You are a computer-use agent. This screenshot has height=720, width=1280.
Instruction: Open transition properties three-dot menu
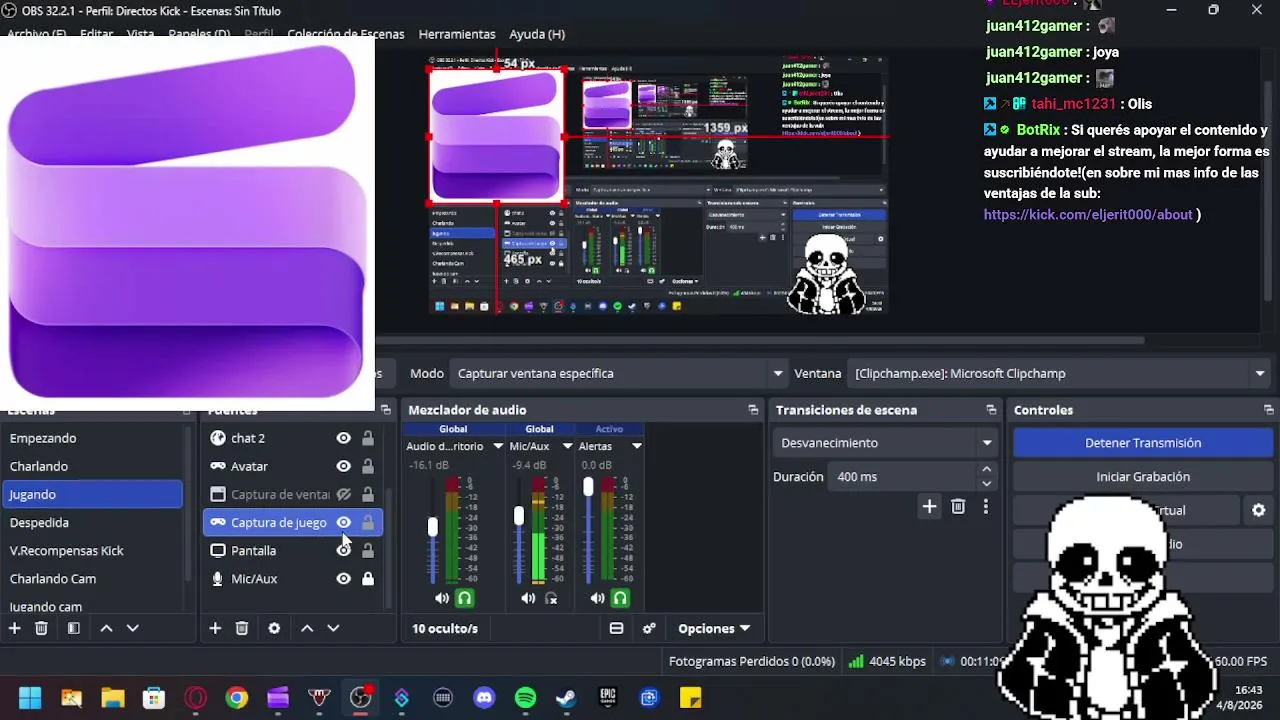[985, 507]
